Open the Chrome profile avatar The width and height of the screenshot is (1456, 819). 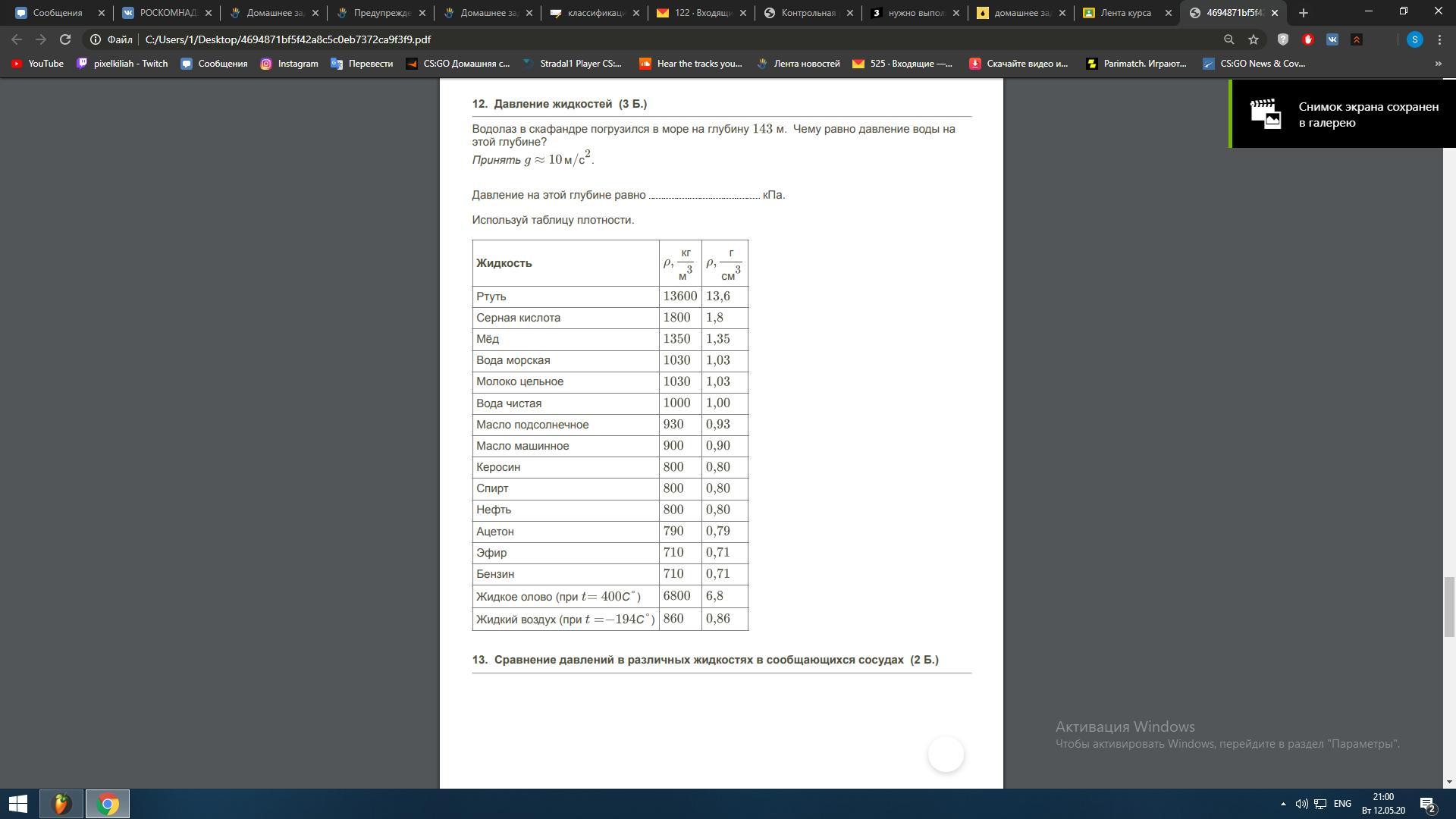pos(1414,39)
